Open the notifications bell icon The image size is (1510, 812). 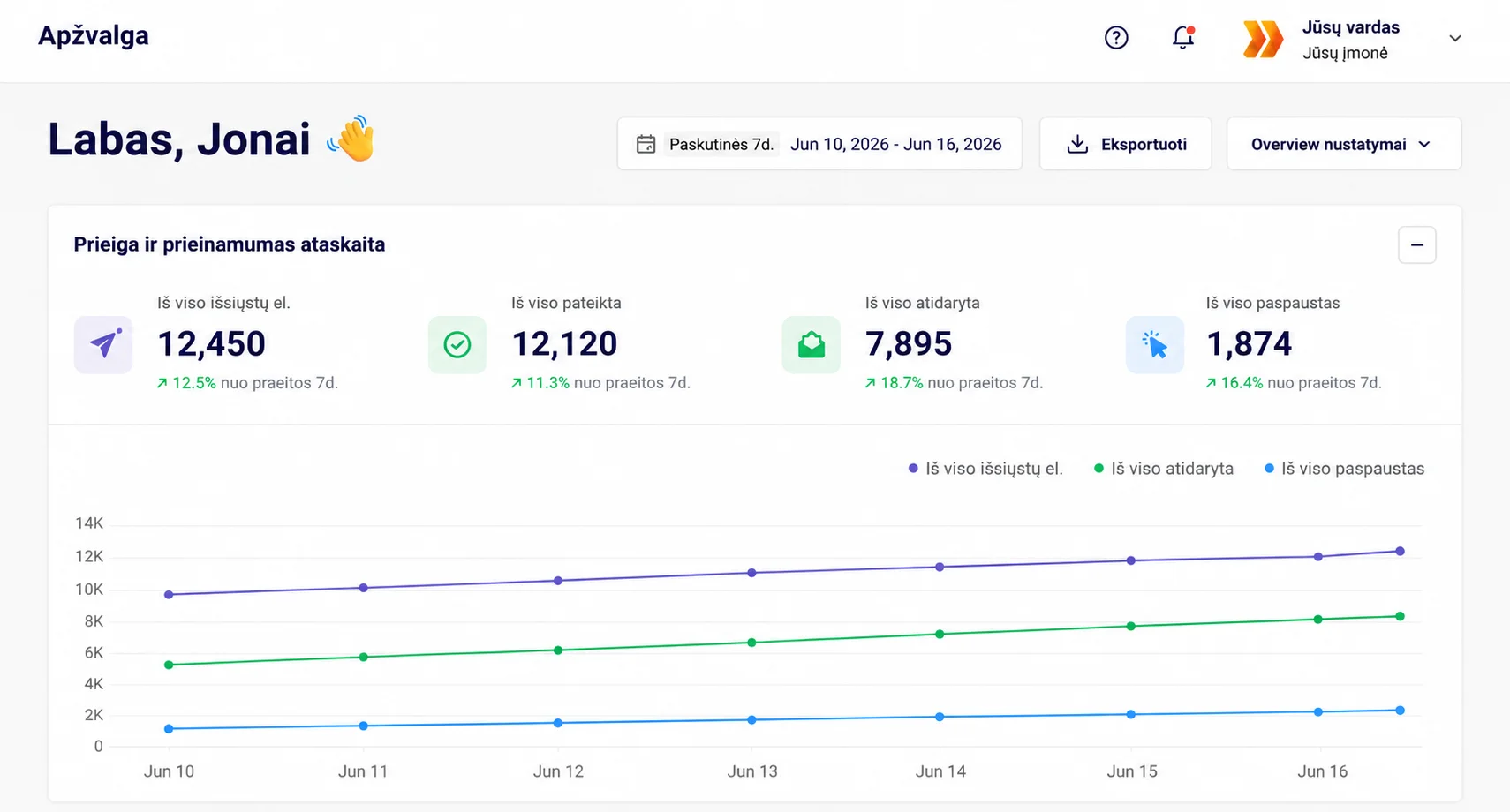[x=1183, y=38]
